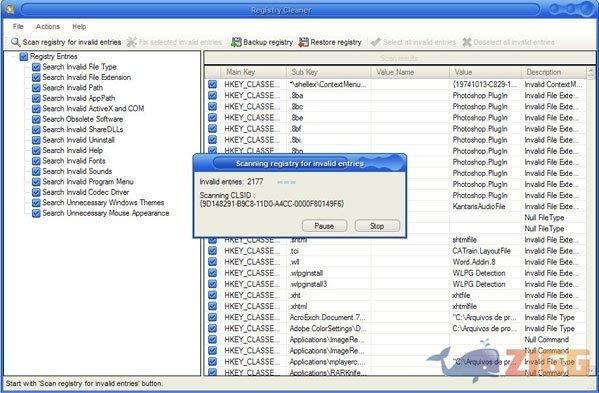
Task: Select the Word.Addin.8 value cell
Action: 485,262
